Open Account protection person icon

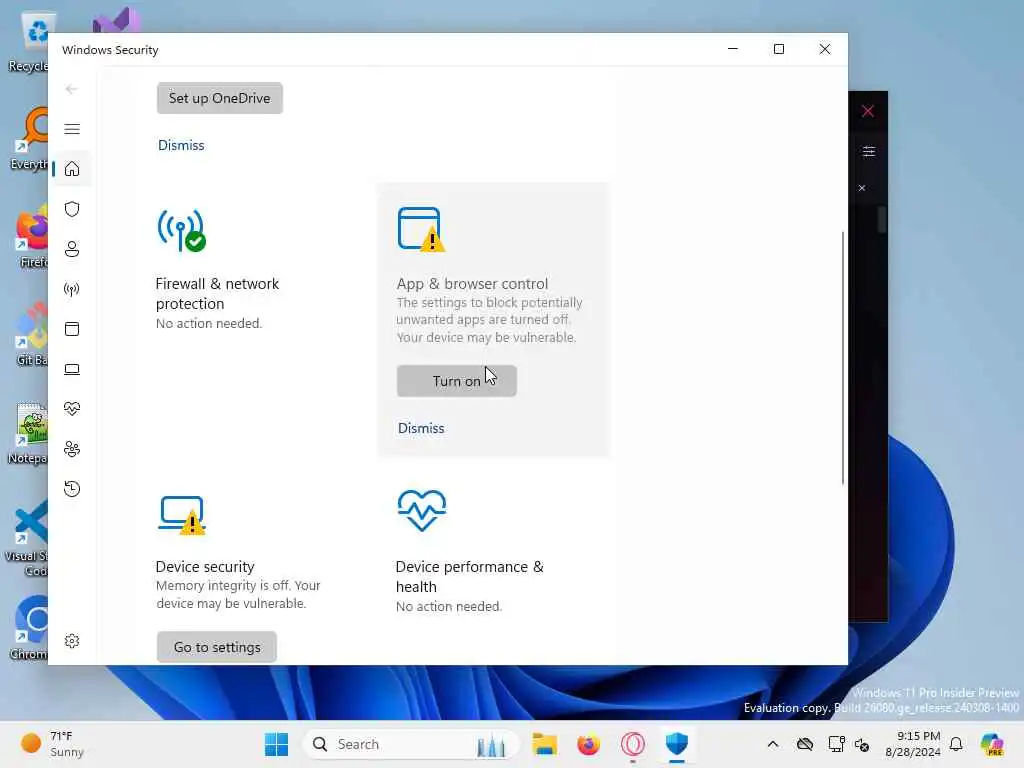72,249
